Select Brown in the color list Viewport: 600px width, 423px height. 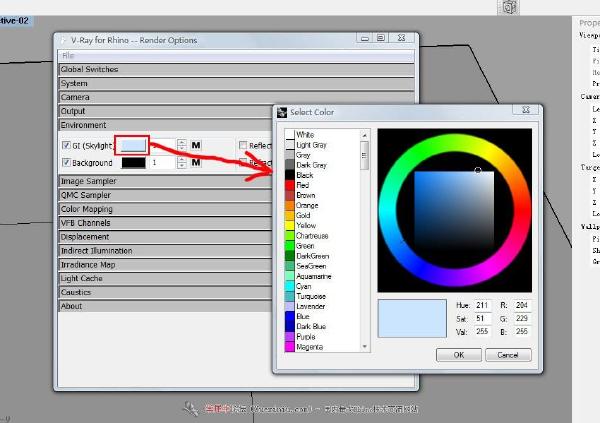[305, 195]
